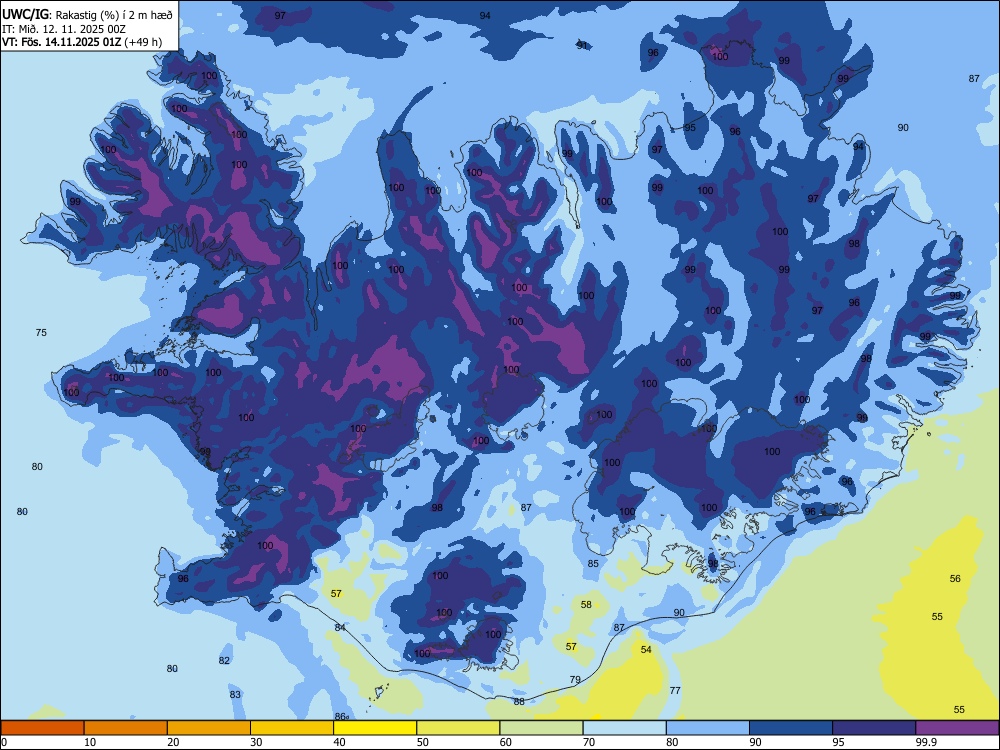This screenshot has width=1000, height=750.
Task: Pick the purple above-99.9 legend swatch
Action: tap(957, 728)
